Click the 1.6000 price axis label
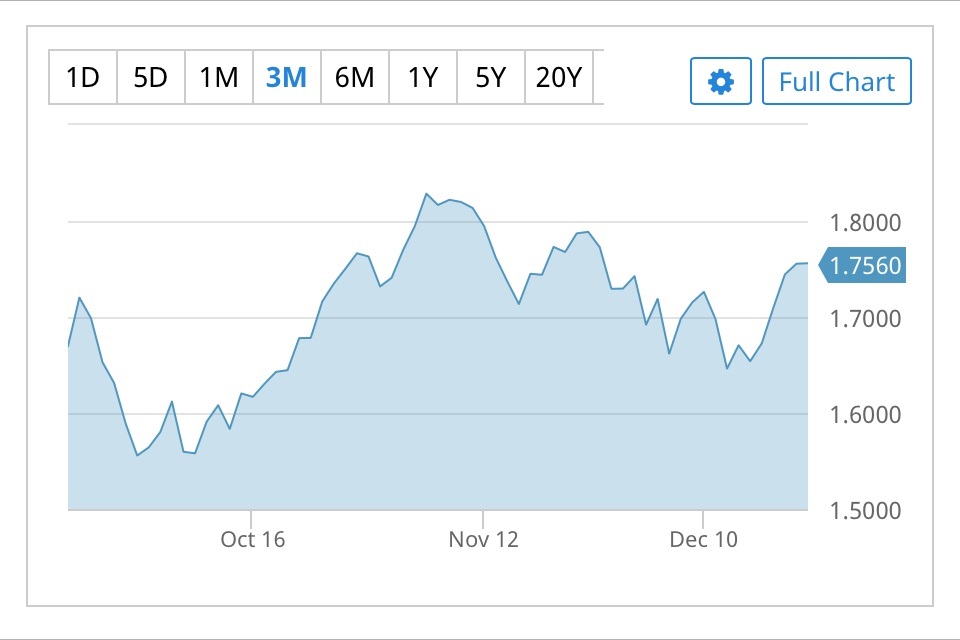Image resolution: width=960 pixels, height=640 pixels. click(866, 414)
